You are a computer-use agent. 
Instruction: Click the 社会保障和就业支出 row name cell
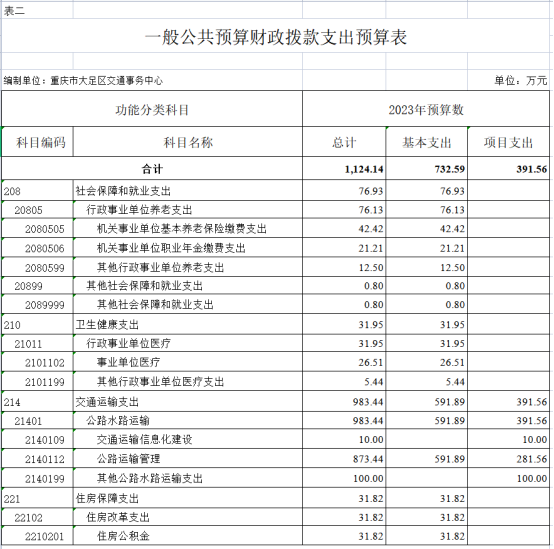[188, 191]
